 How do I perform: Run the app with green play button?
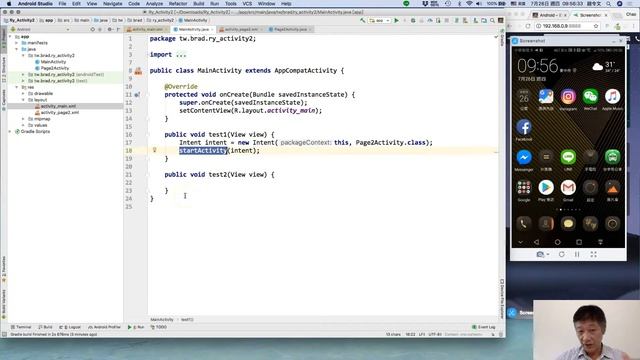396,20
